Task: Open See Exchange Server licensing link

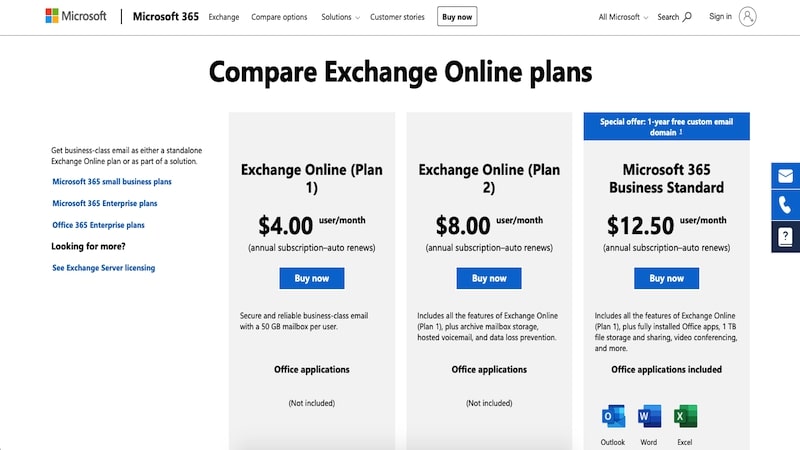Action: pyautogui.click(x=104, y=268)
